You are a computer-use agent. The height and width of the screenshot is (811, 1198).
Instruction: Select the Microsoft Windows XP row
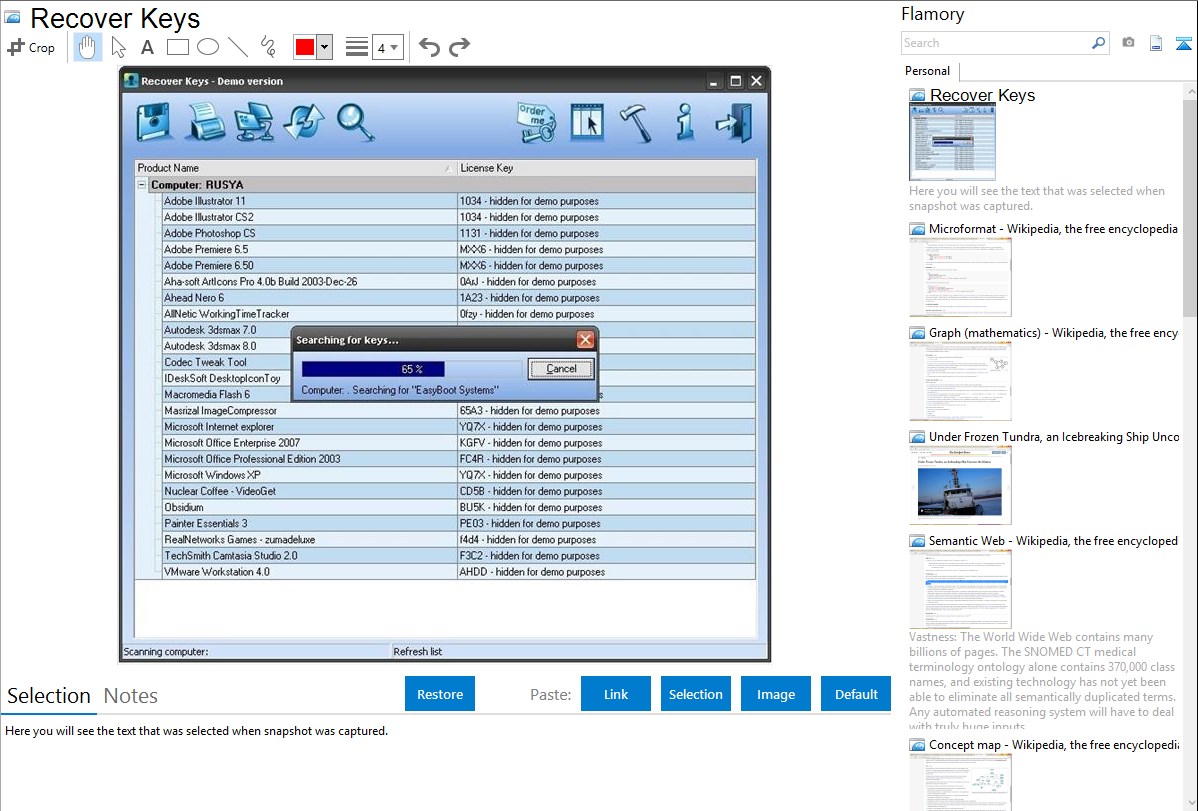458,475
